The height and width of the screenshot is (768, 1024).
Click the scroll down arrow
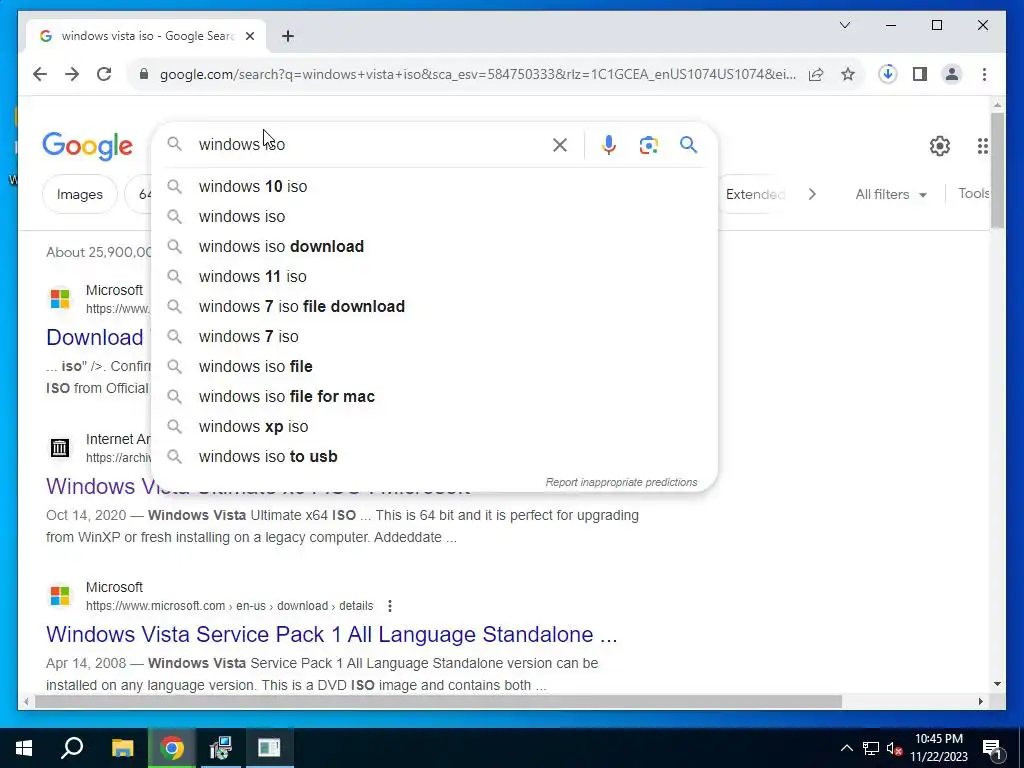click(x=997, y=684)
